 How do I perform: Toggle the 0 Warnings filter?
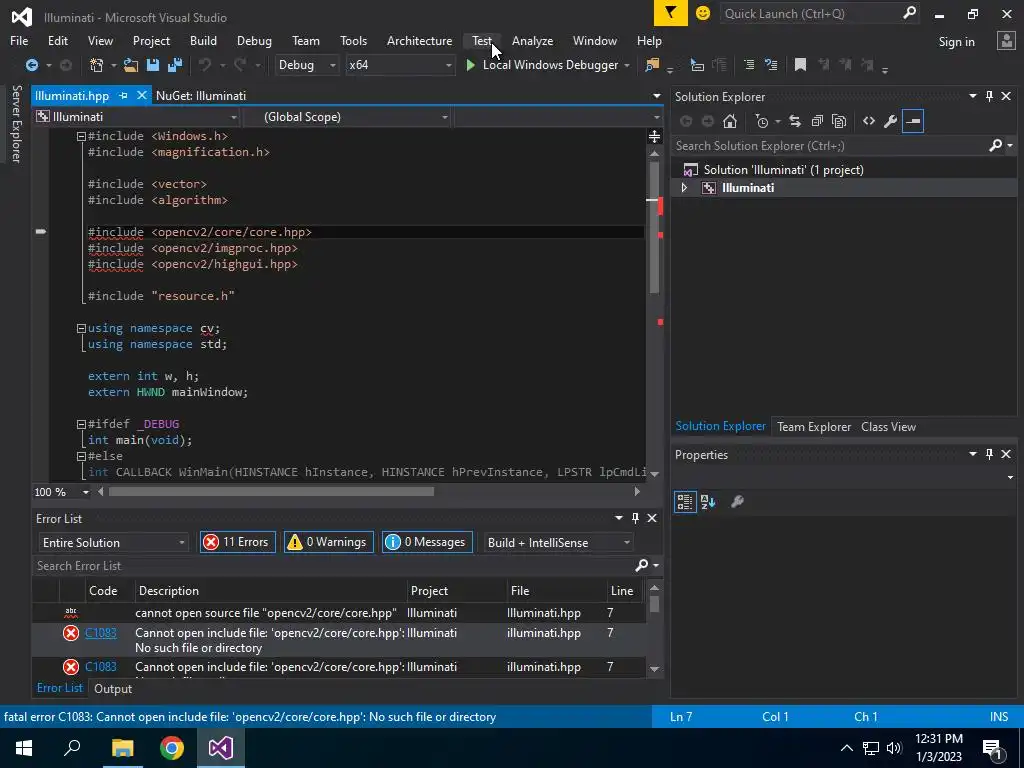click(x=328, y=542)
